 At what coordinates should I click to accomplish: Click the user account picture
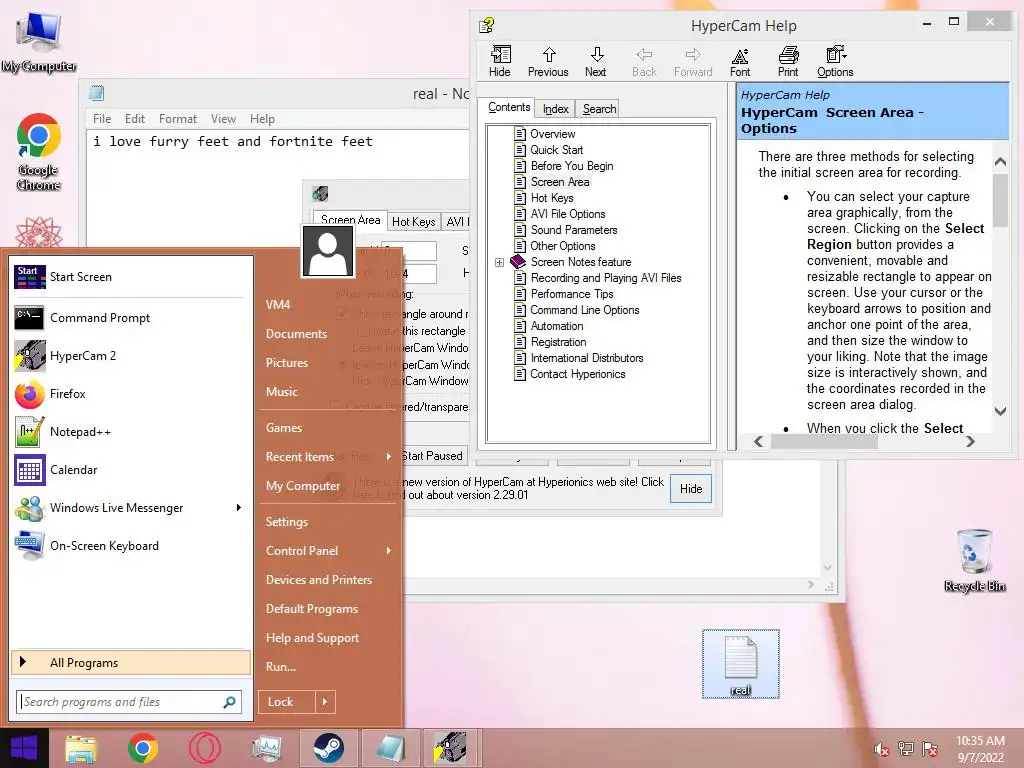328,251
